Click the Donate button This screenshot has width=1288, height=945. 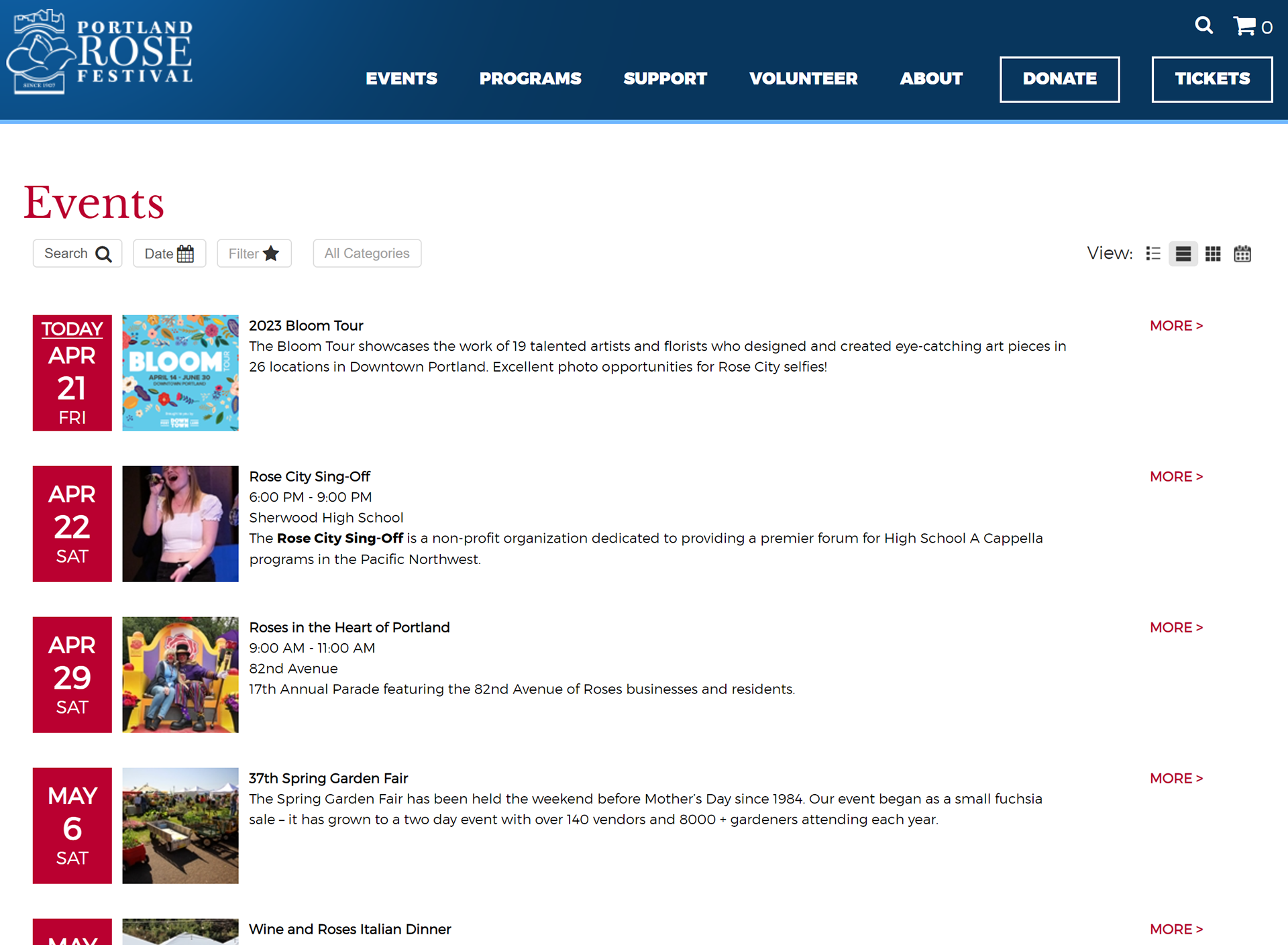point(1059,79)
